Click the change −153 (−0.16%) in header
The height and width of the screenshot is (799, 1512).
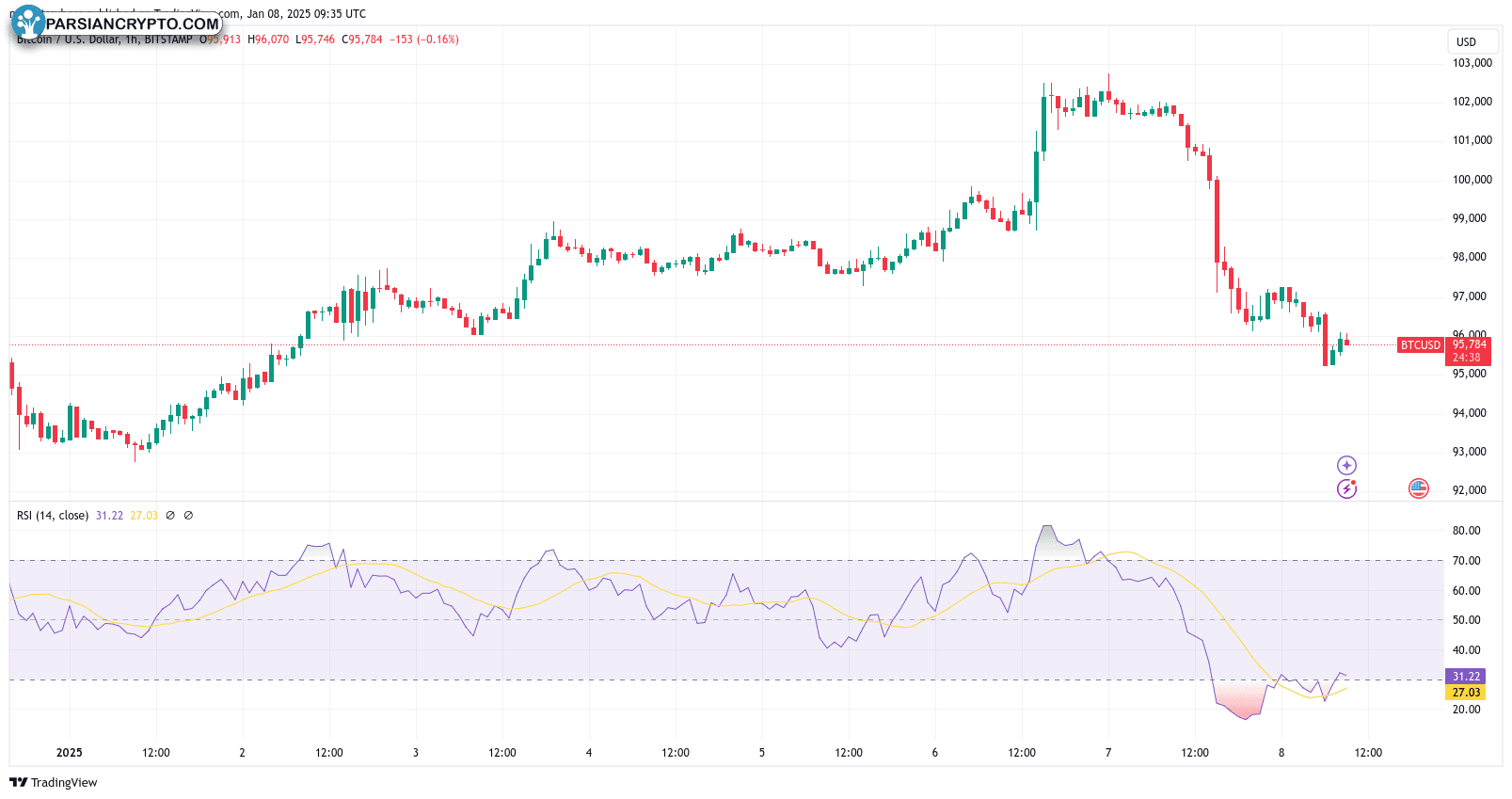tap(424, 40)
